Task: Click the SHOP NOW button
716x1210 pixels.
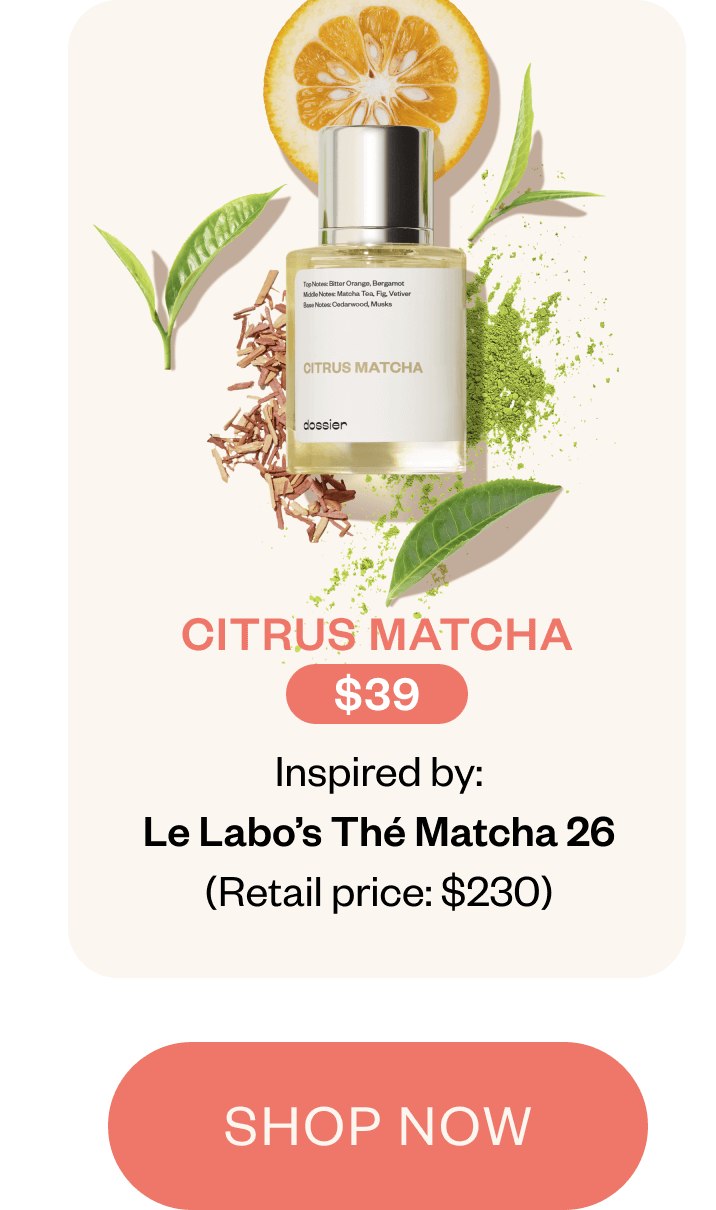Action: 377,1125
